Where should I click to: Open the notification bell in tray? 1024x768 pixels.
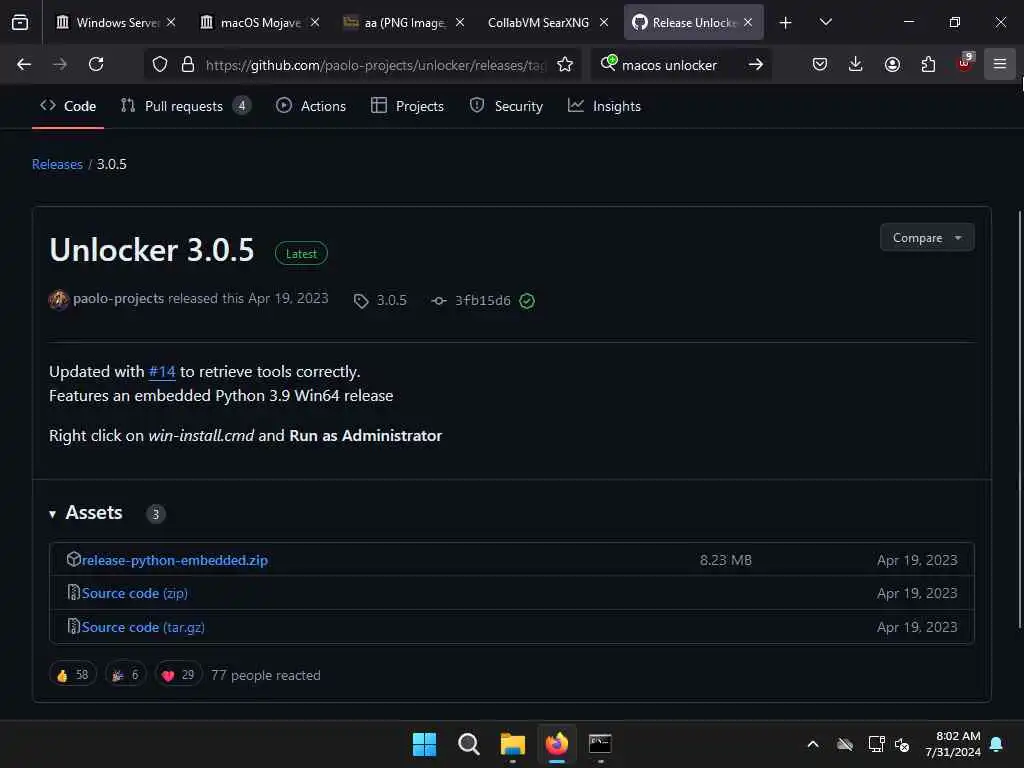point(997,744)
